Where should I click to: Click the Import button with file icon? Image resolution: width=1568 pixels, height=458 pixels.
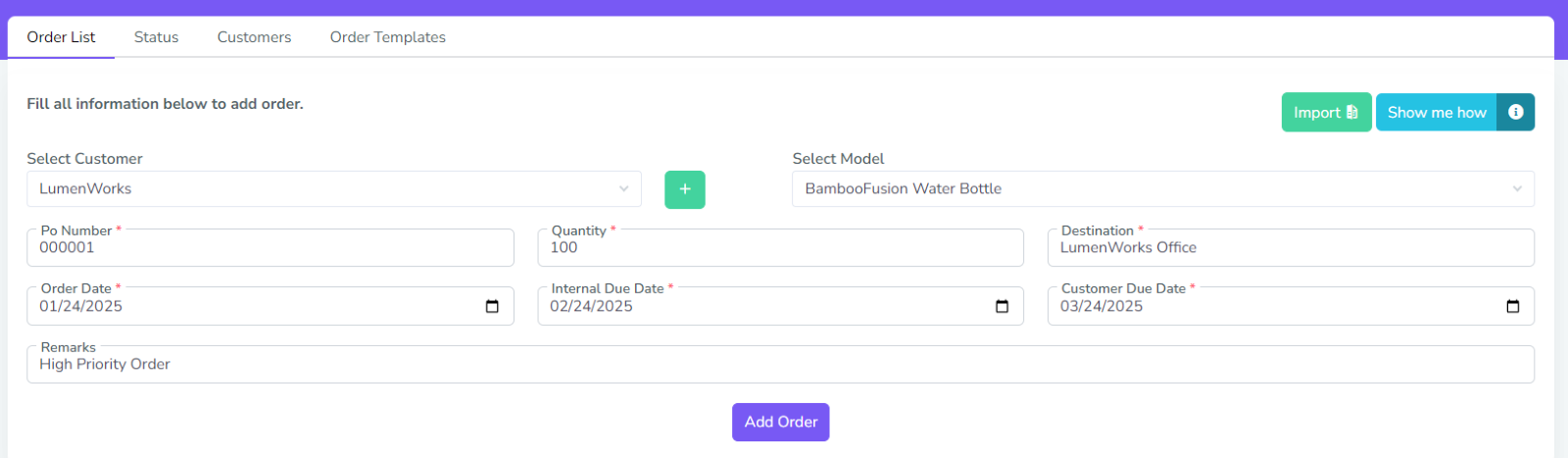point(1325,113)
